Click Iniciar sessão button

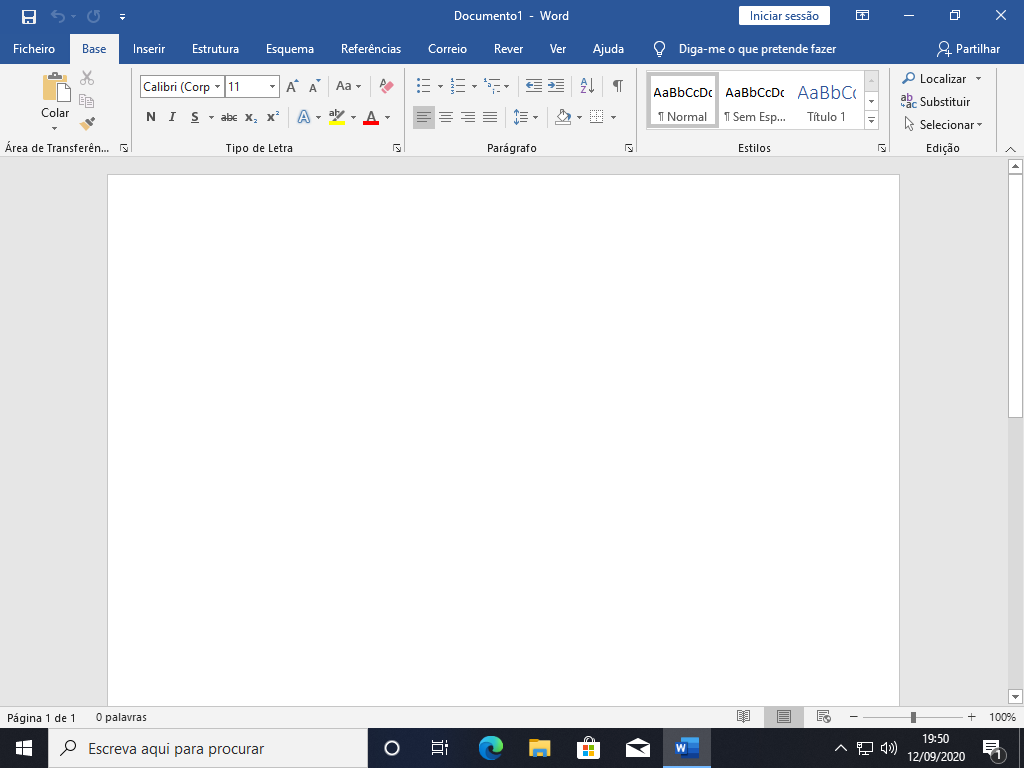click(x=784, y=16)
